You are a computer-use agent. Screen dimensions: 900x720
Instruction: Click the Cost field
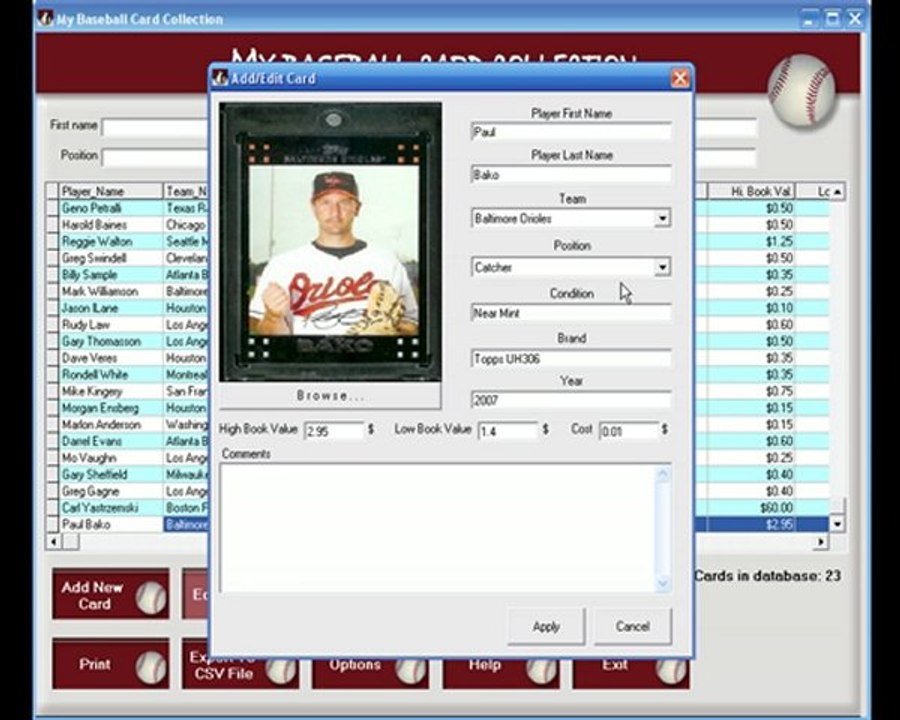(629, 431)
